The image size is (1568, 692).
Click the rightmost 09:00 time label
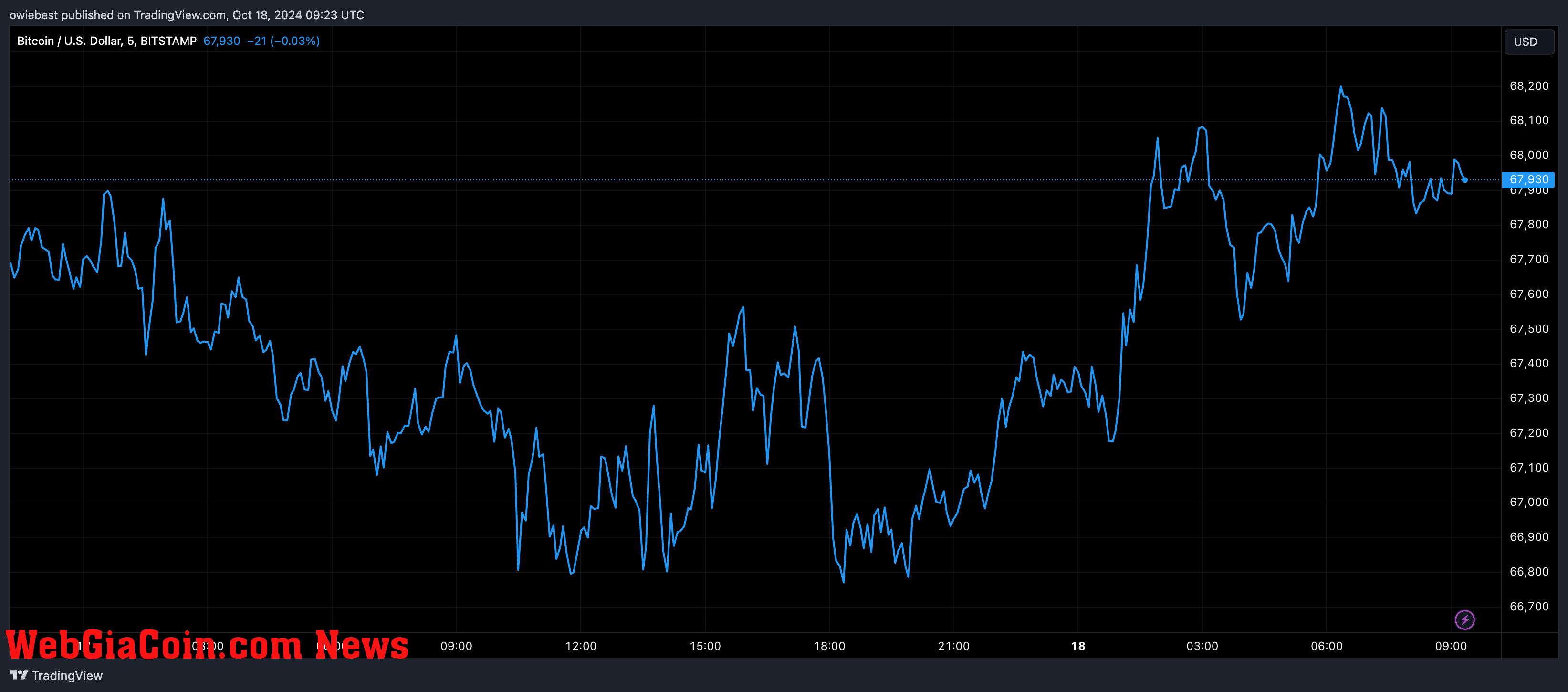(1451, 646)
